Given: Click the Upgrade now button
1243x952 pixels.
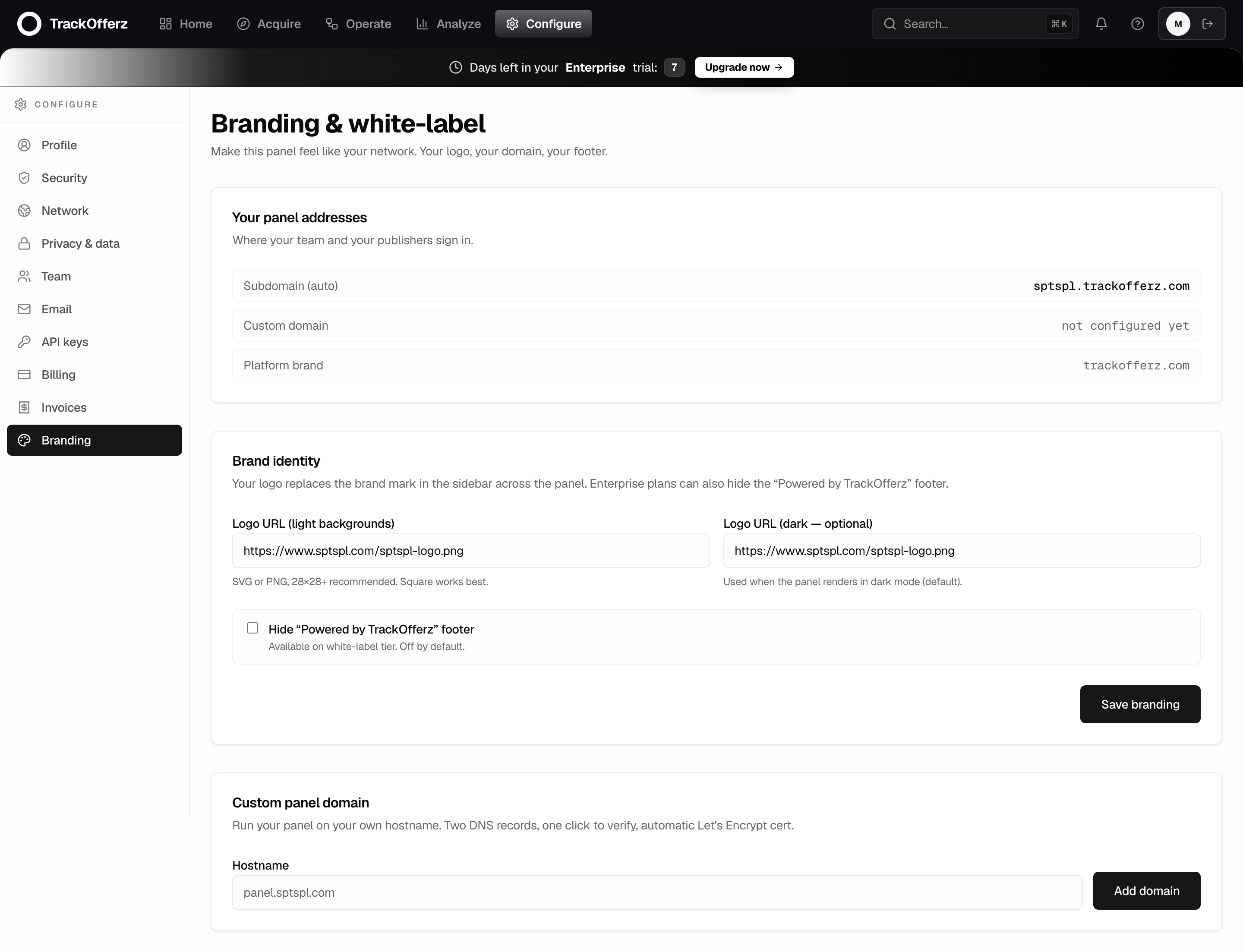Looking at the screenshot, I should point(744,67).
